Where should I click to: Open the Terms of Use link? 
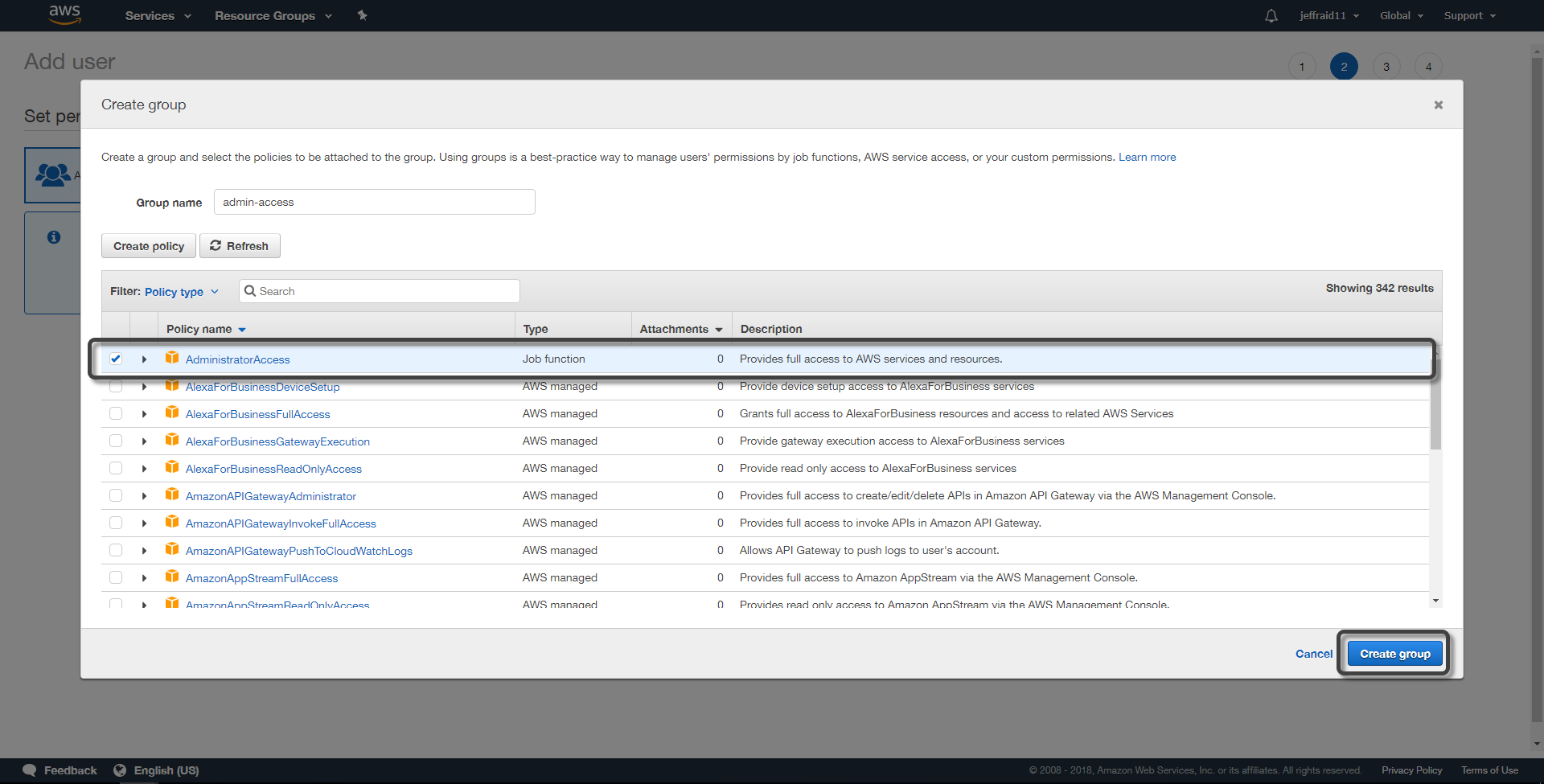[1489, 770]
